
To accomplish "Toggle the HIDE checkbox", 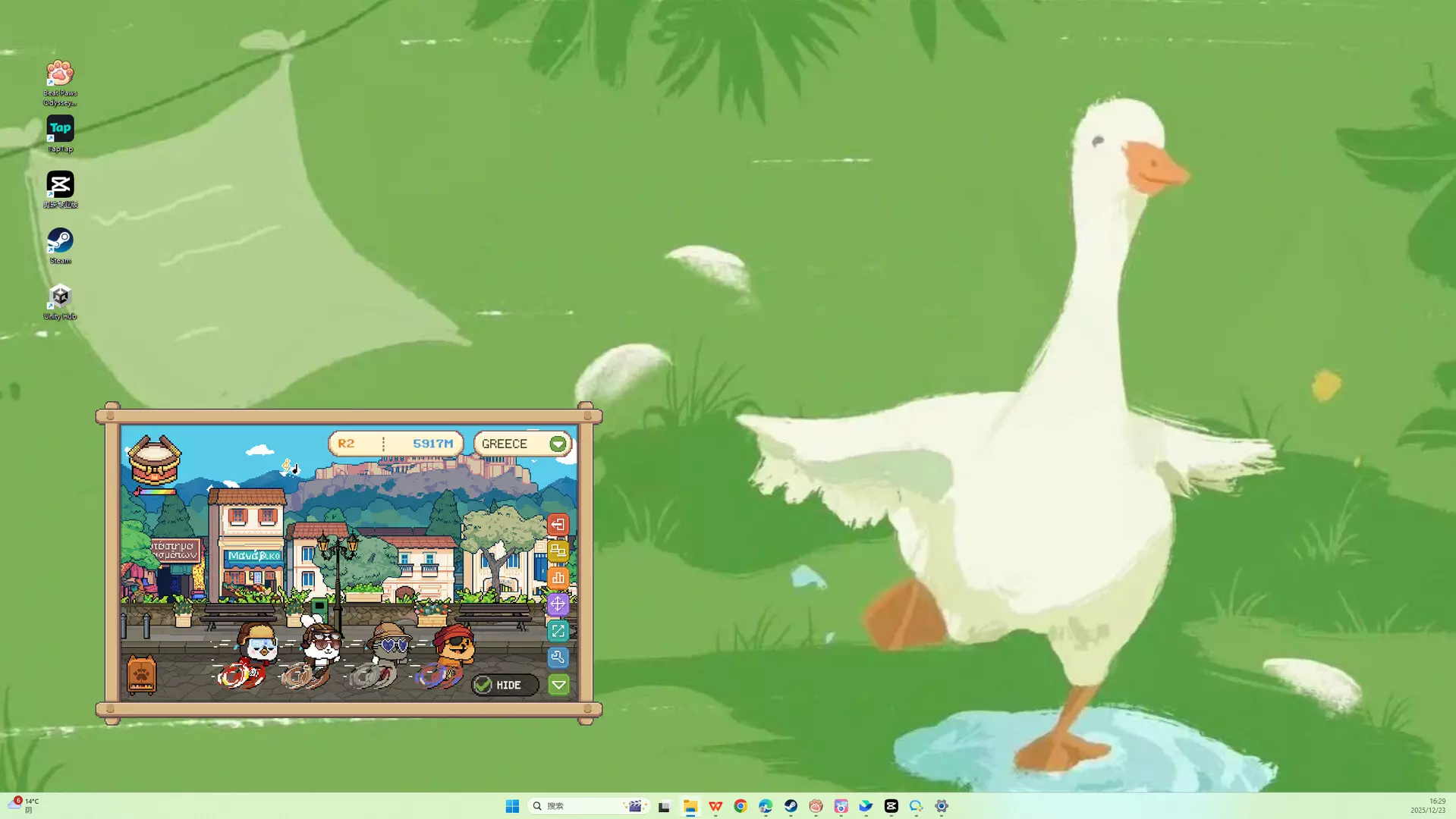I will coord(505,685).
